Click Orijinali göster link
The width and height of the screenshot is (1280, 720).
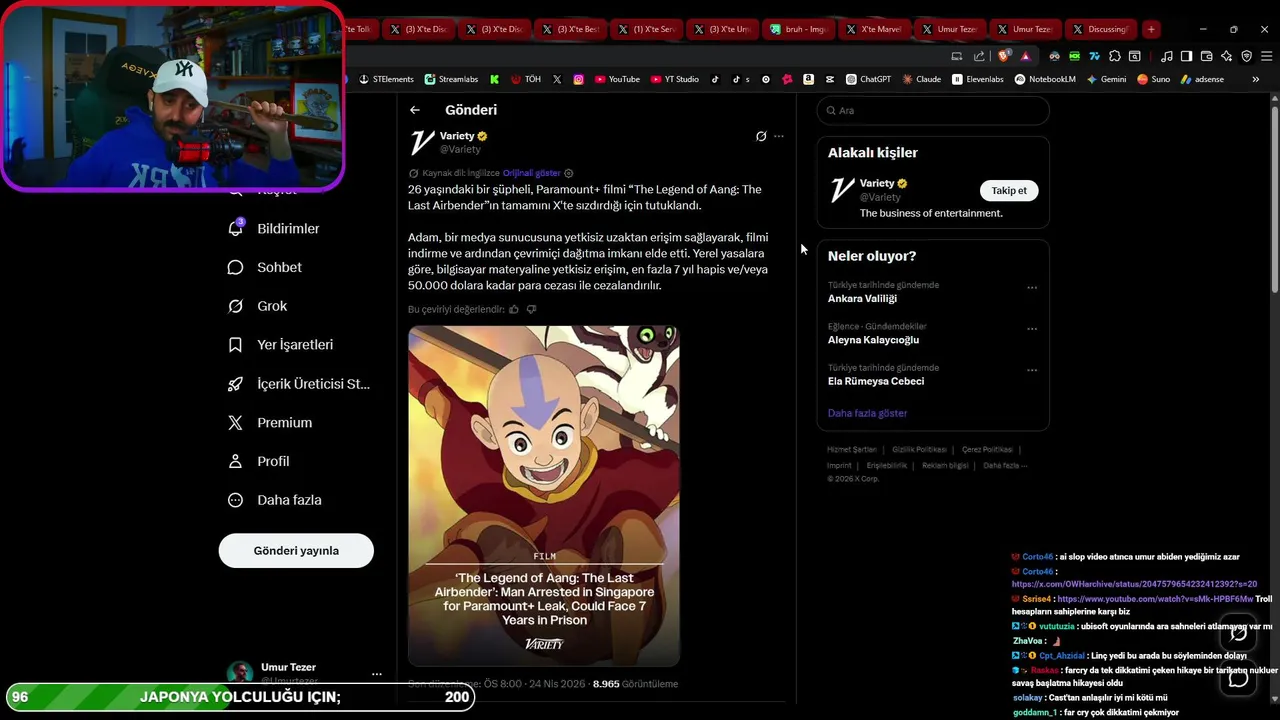pos(531,173)
